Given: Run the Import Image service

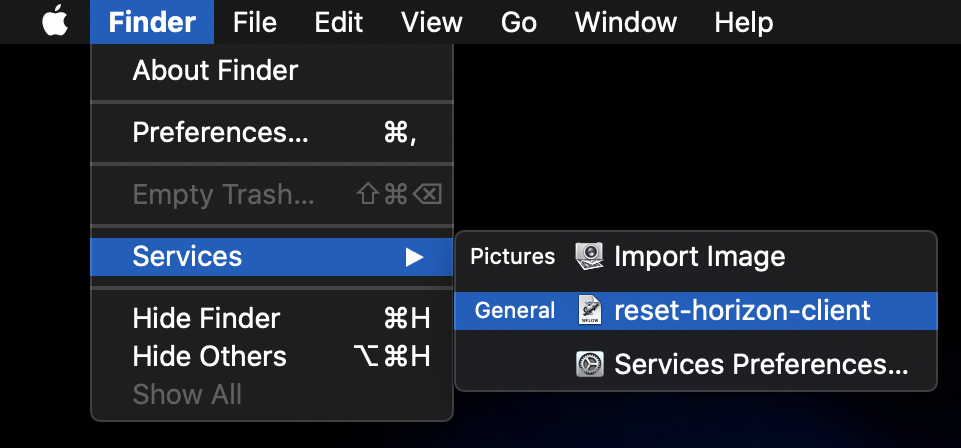Looking at the screenshot, I should point(696,256).
